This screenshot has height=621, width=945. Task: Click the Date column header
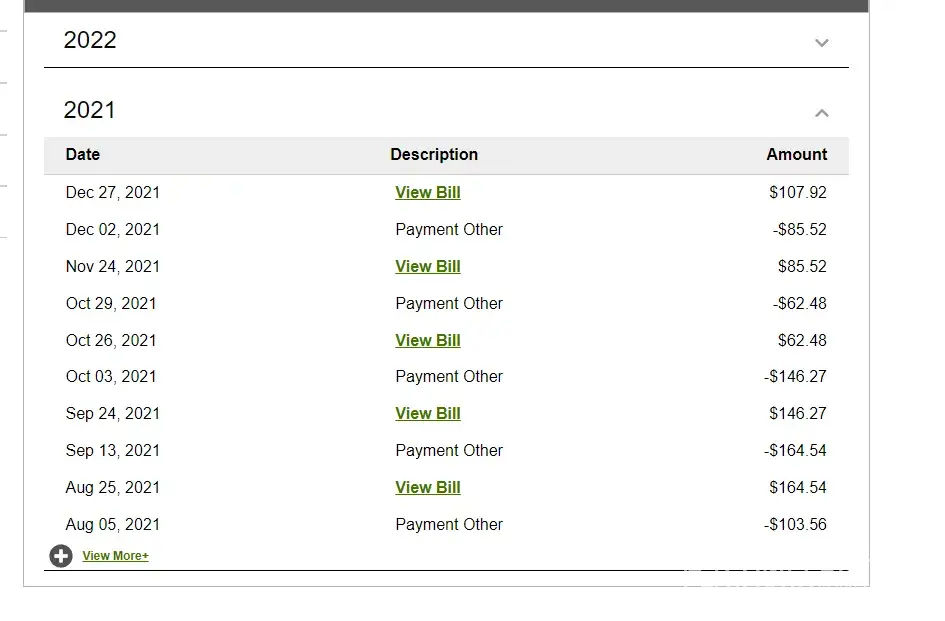point(83,155)
